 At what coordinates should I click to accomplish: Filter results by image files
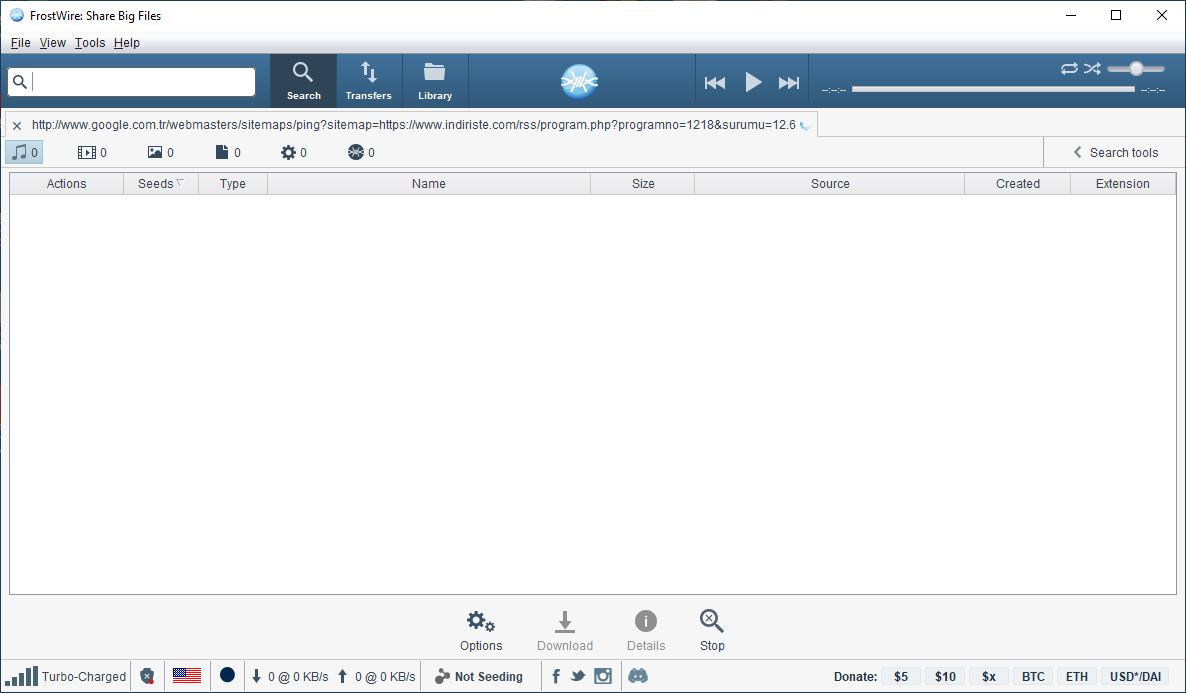[x=160, y=152]
